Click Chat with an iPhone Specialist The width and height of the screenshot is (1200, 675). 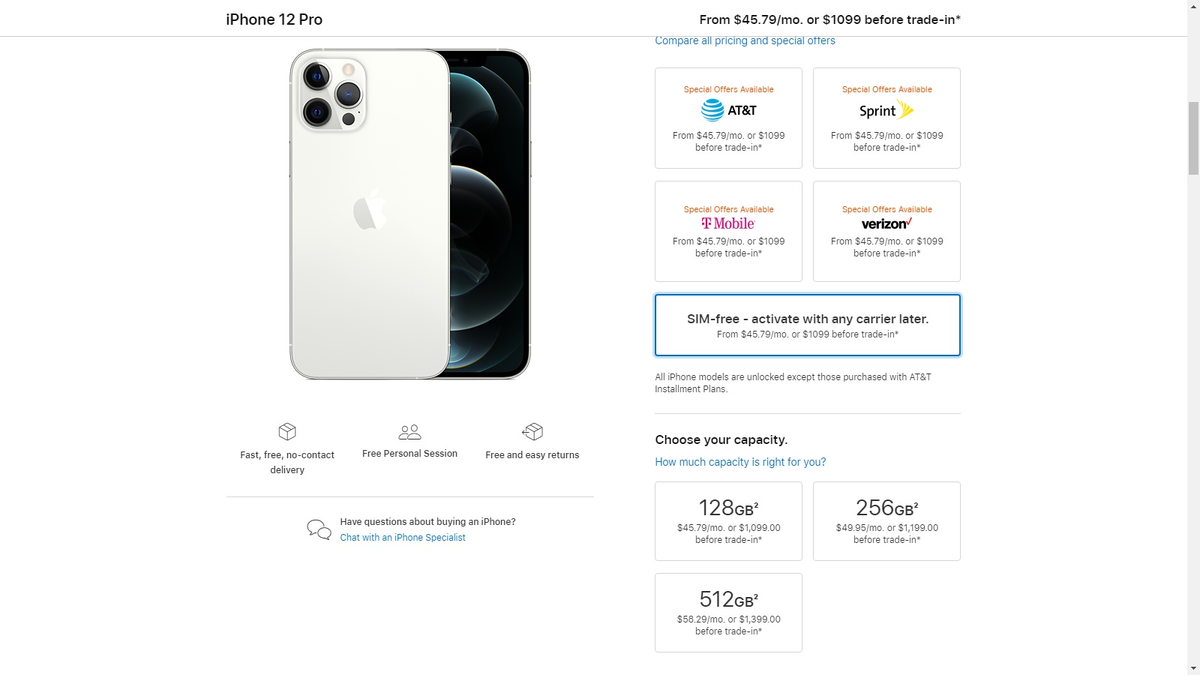[402, 537]
